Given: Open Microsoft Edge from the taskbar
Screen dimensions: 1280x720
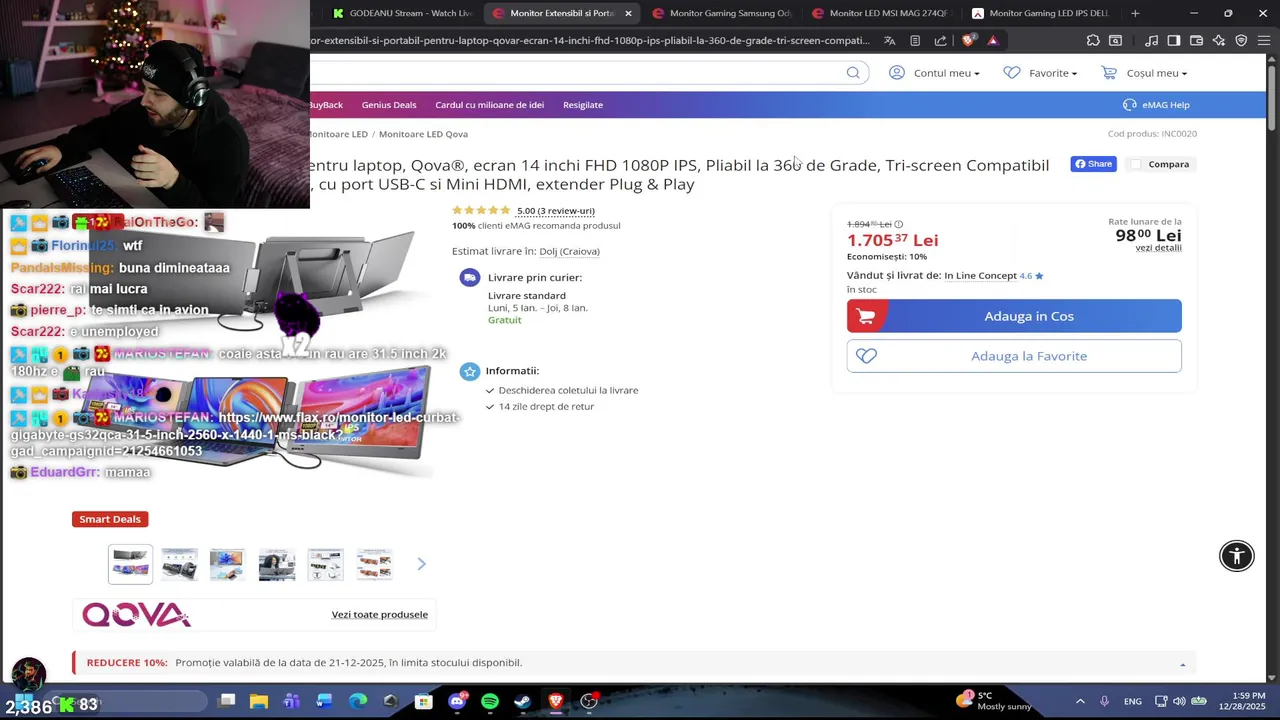Looking at the screenshot, I should coord(358,701).
